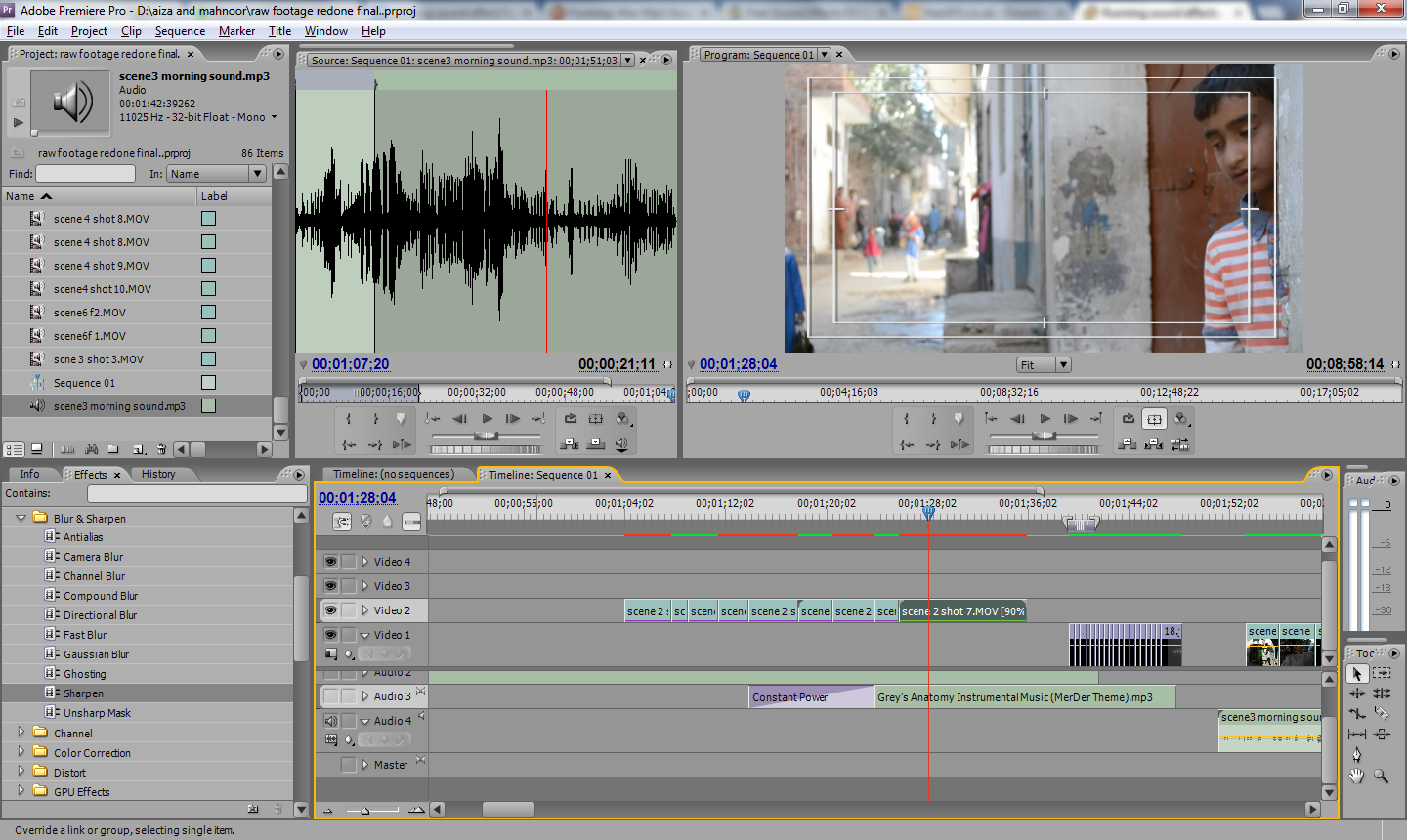This screenshot has height=840, width=1407.
Task: Select the Track Select tool
Action: pos(1382,673)
